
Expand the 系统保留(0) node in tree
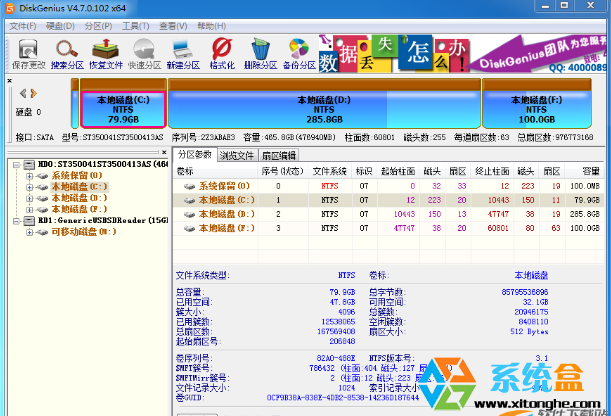tap(30, 176)
